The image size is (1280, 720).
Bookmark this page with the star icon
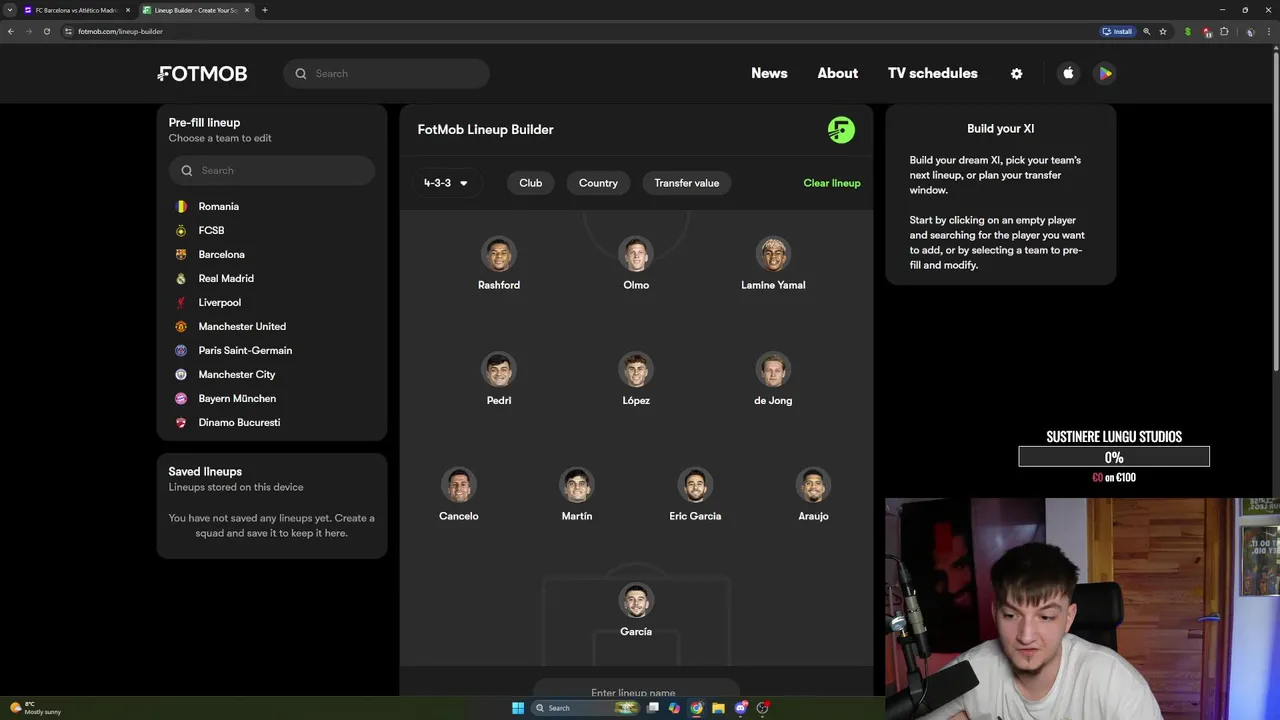coord(1163,31)
